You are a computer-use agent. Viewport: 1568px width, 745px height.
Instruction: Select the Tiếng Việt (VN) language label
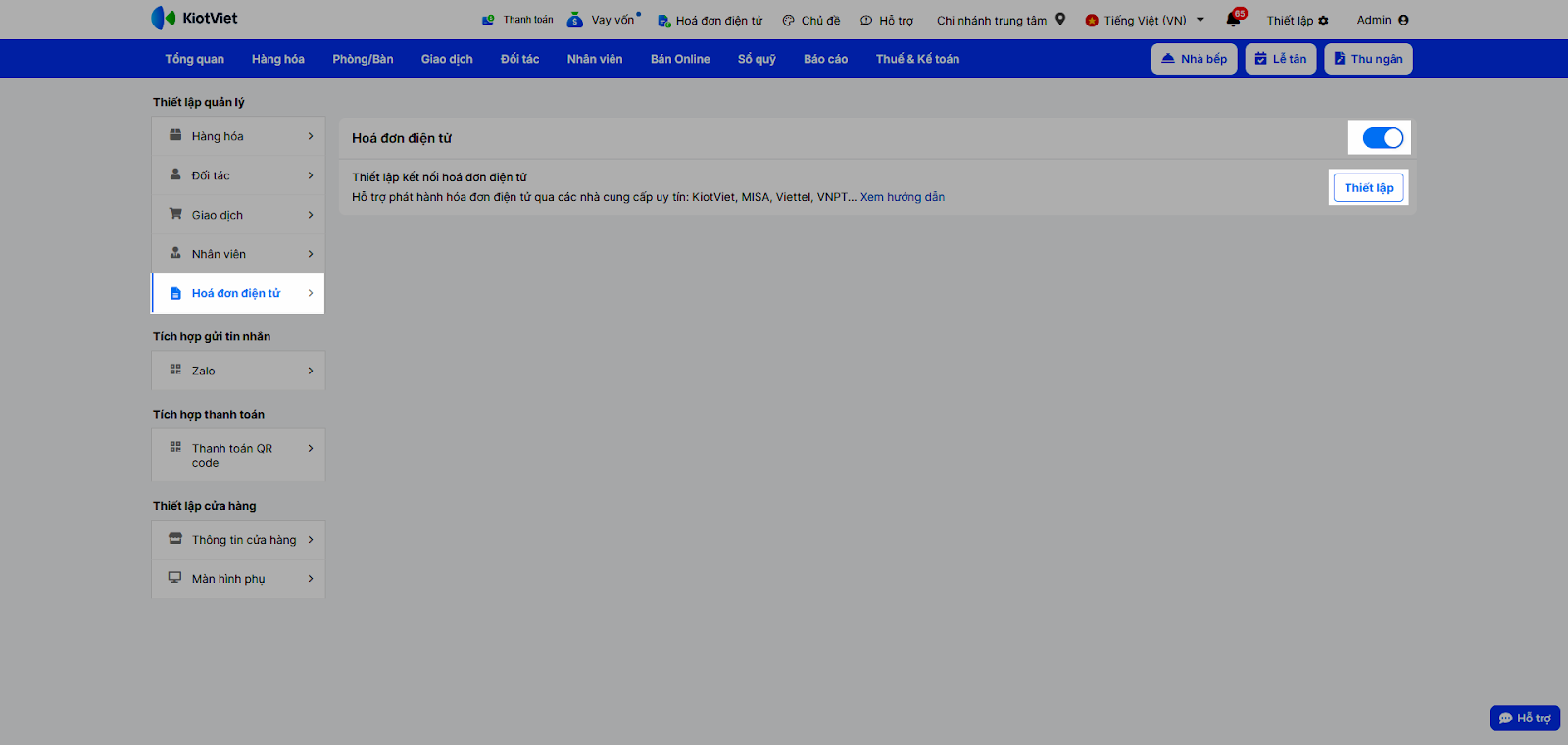(x=1145, y=21)
